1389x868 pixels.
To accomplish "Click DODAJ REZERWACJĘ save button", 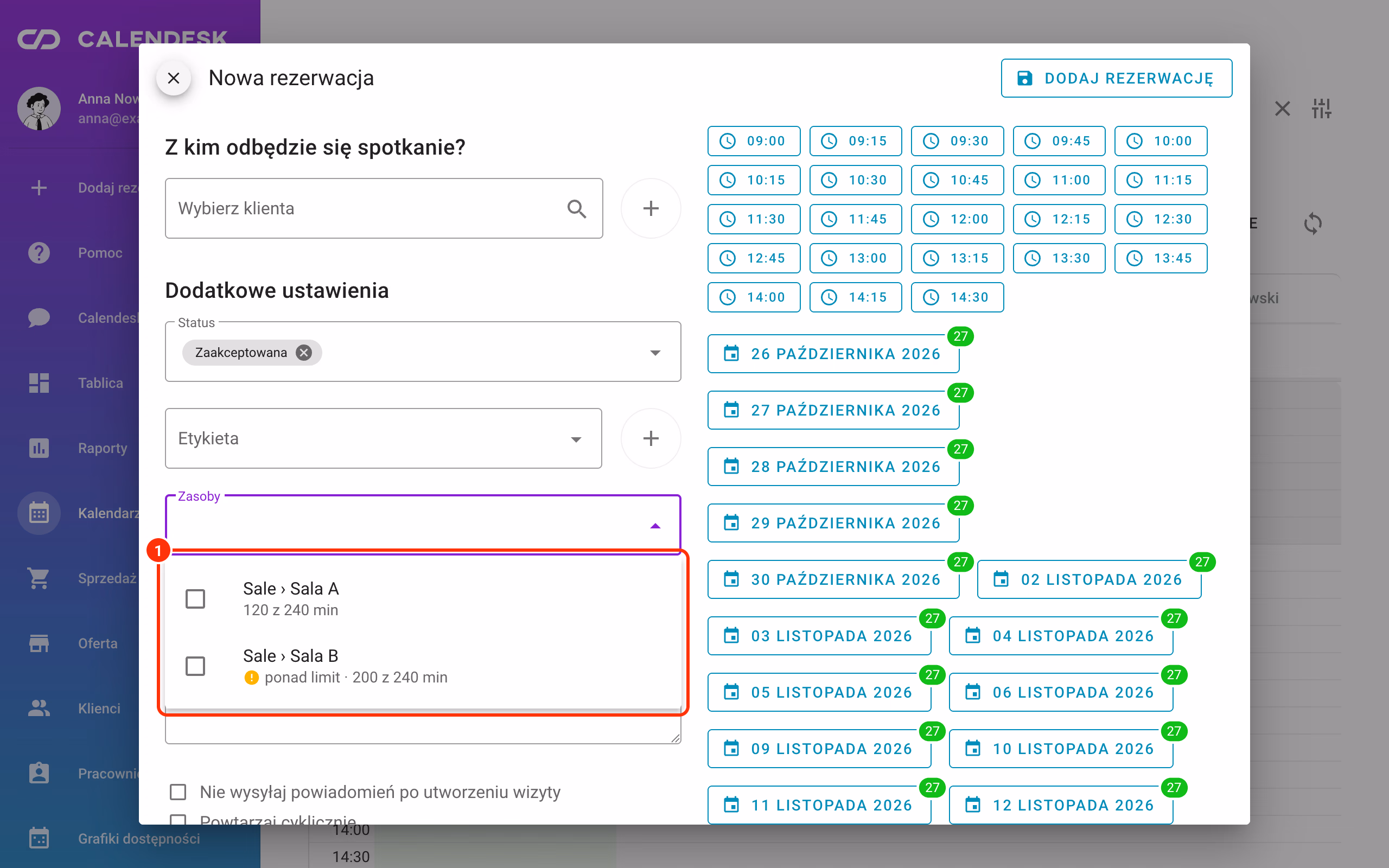I will [1117, 78].
